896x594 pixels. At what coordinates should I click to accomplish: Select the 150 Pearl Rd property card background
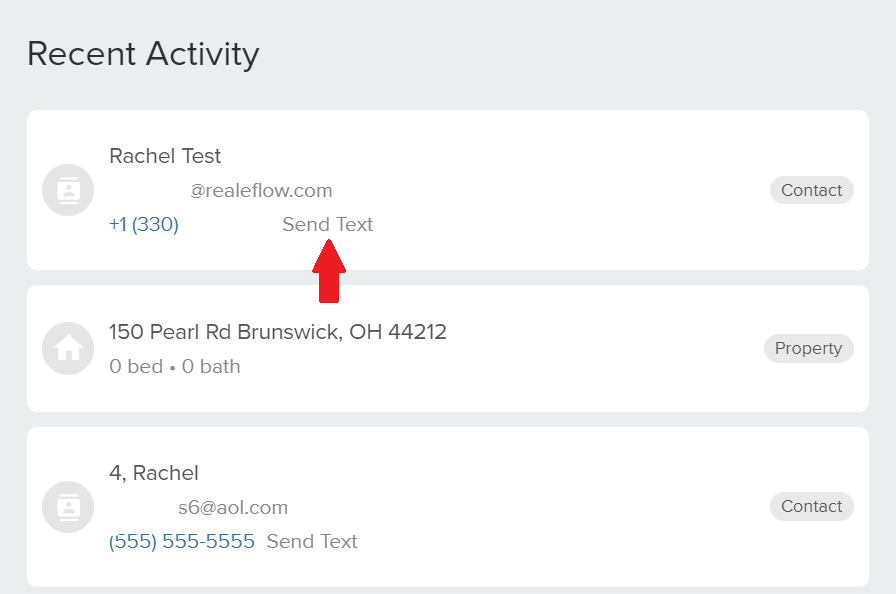click(x=448, y=348)
